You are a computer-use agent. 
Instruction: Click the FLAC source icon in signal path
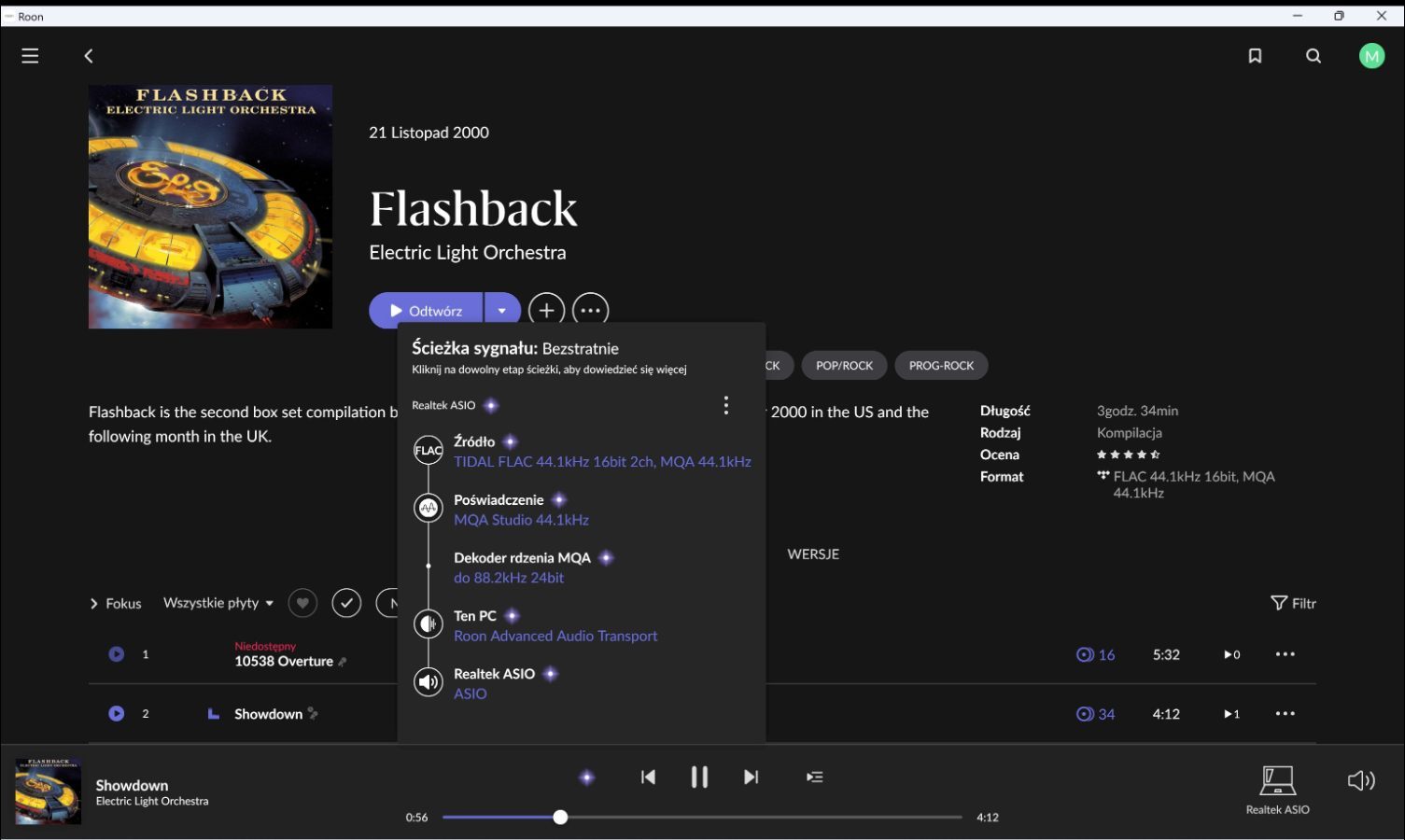[x=429, y=450]
